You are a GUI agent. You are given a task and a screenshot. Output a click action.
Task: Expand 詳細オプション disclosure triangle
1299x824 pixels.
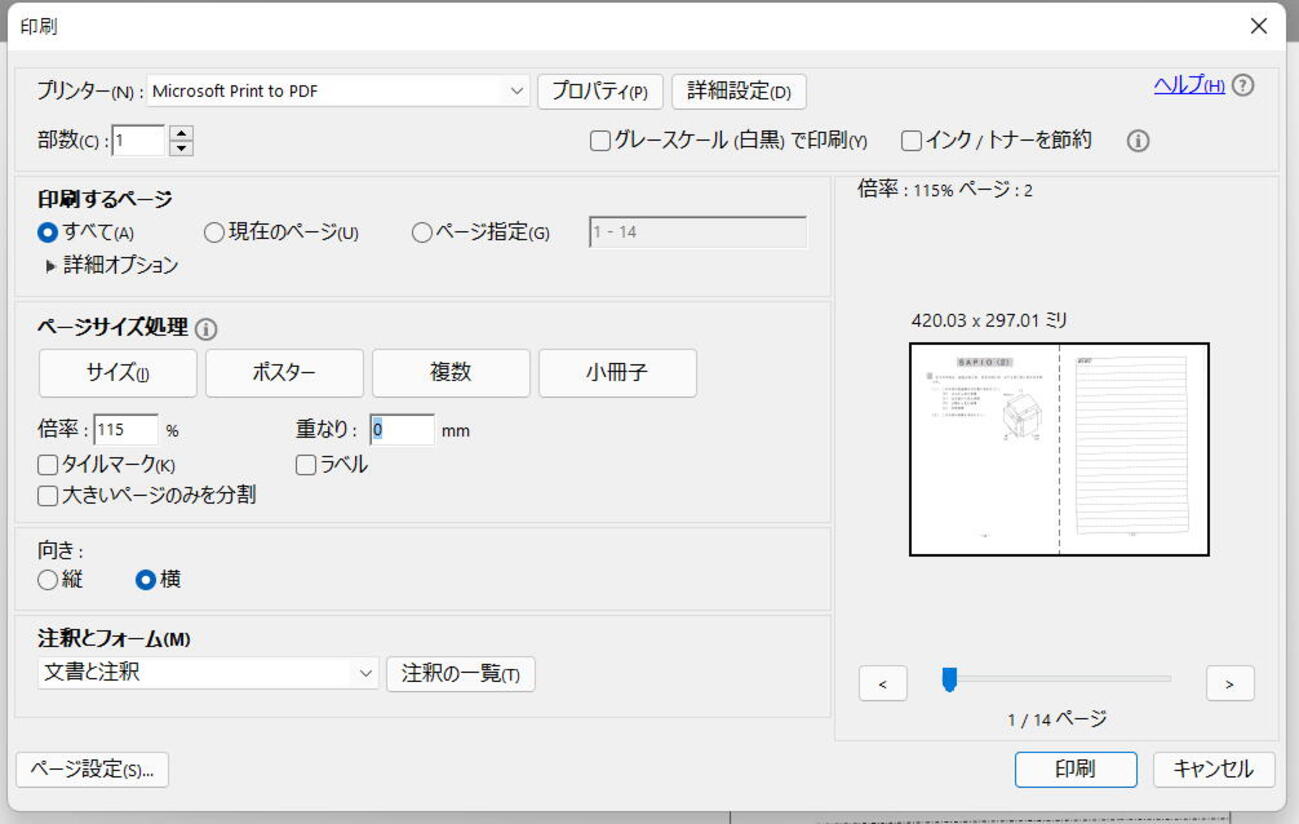(50, 266)
